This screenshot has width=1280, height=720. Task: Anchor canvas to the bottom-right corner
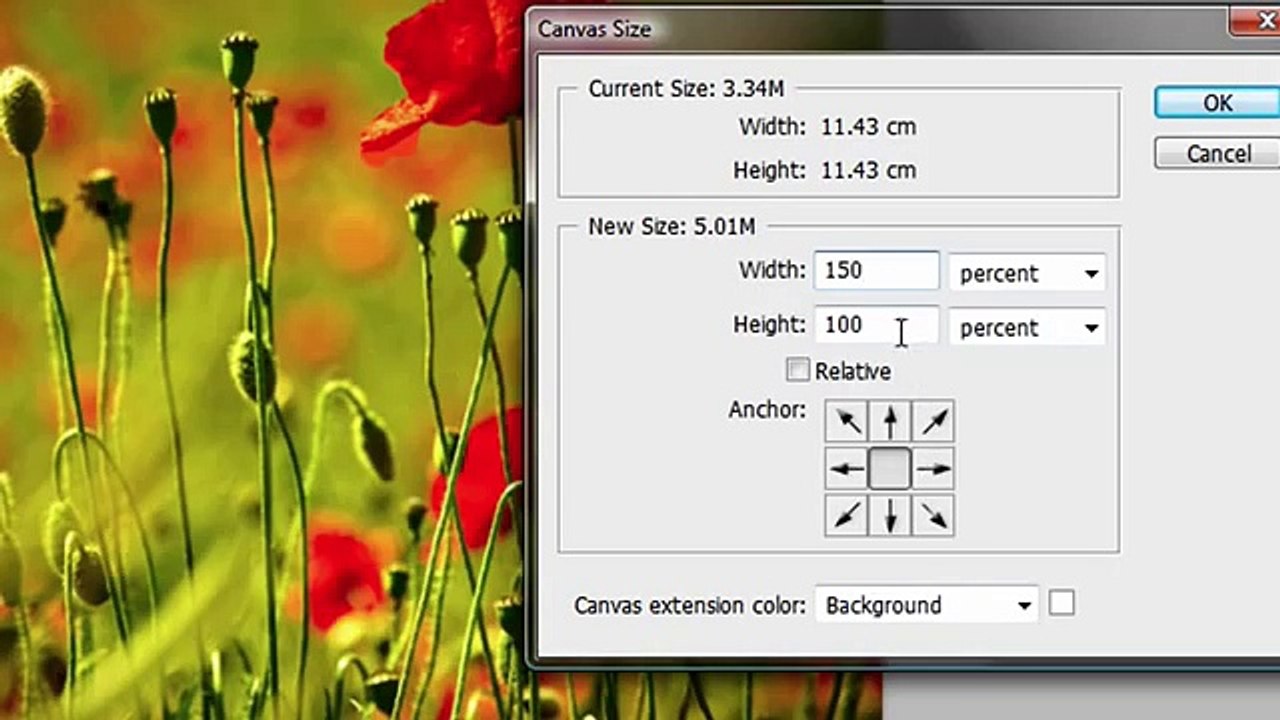[933, 515]
